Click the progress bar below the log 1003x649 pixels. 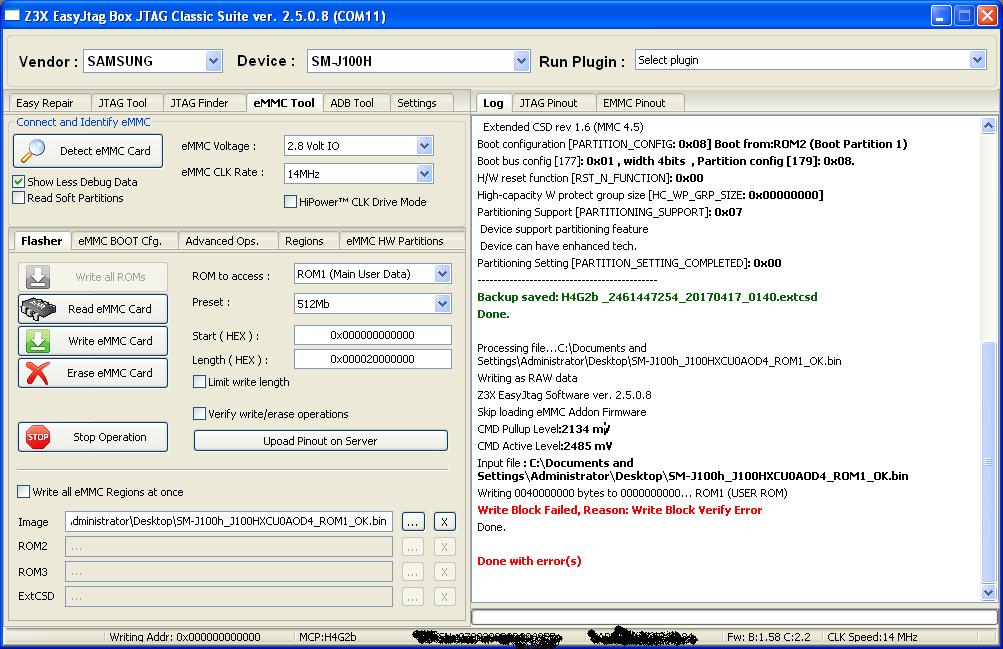[x=734, y=616]
